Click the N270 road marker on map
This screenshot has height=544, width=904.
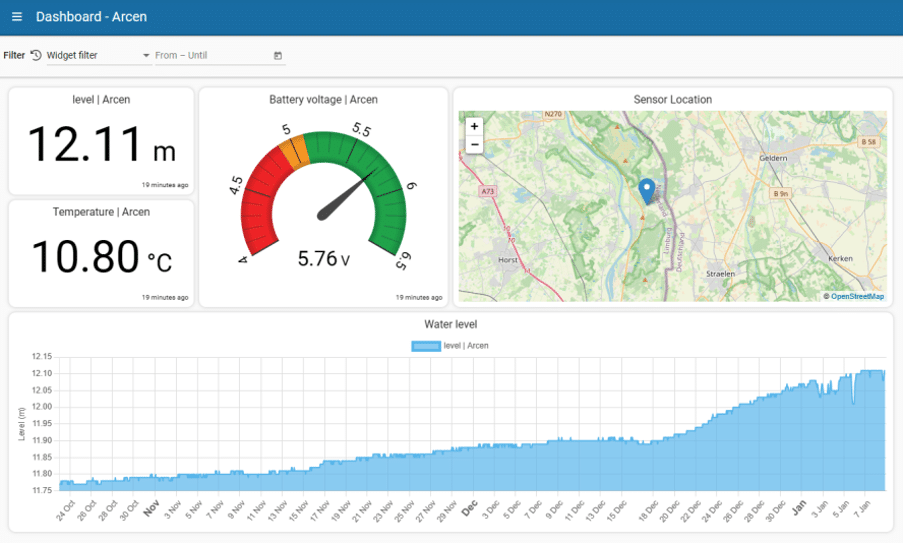click(553, 114)
